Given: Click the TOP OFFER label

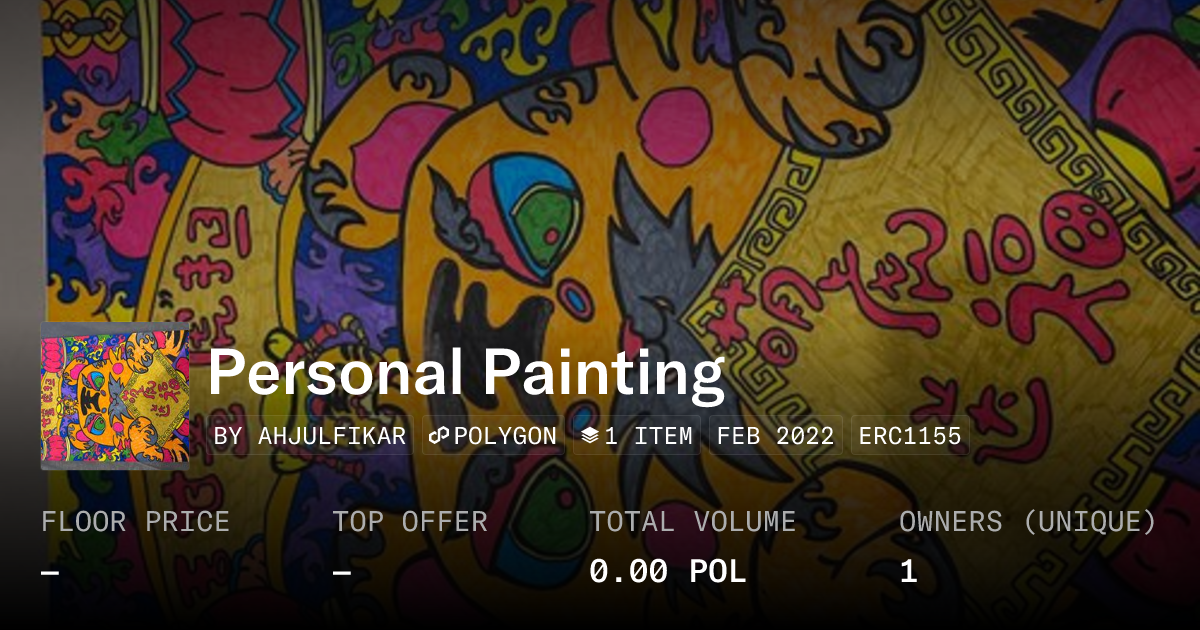Looking at the screenshot, I should (x=410, y=522).
